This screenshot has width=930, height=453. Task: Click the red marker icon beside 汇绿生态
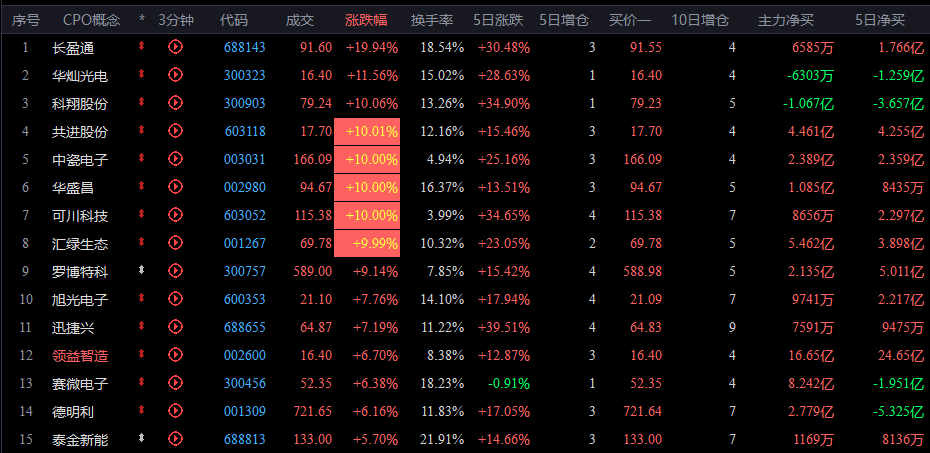141,241
